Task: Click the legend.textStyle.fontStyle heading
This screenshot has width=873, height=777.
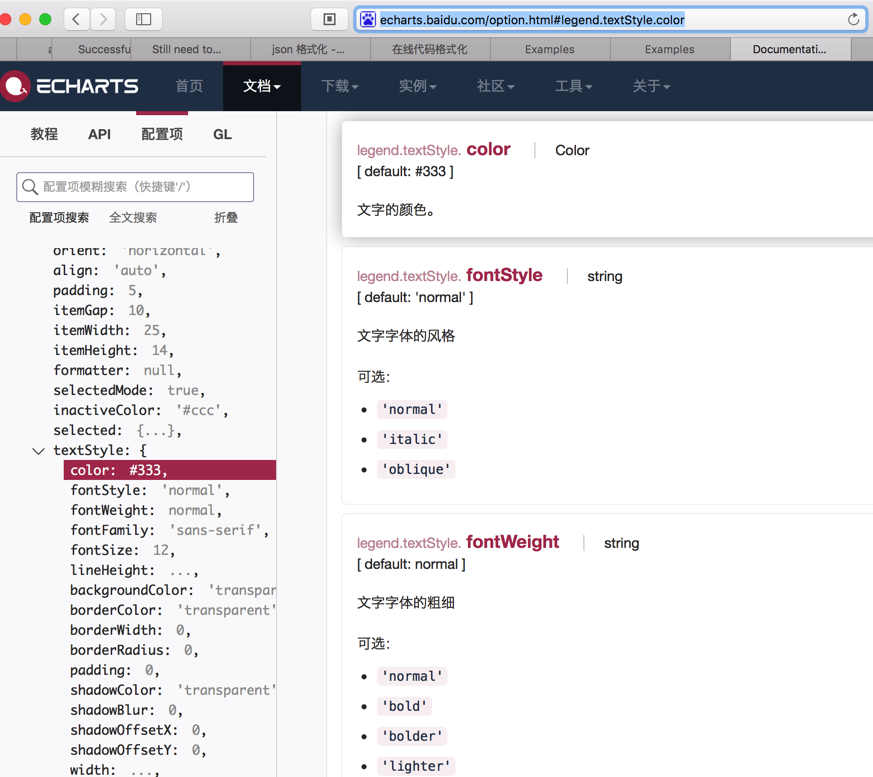Action: point(450,276)
